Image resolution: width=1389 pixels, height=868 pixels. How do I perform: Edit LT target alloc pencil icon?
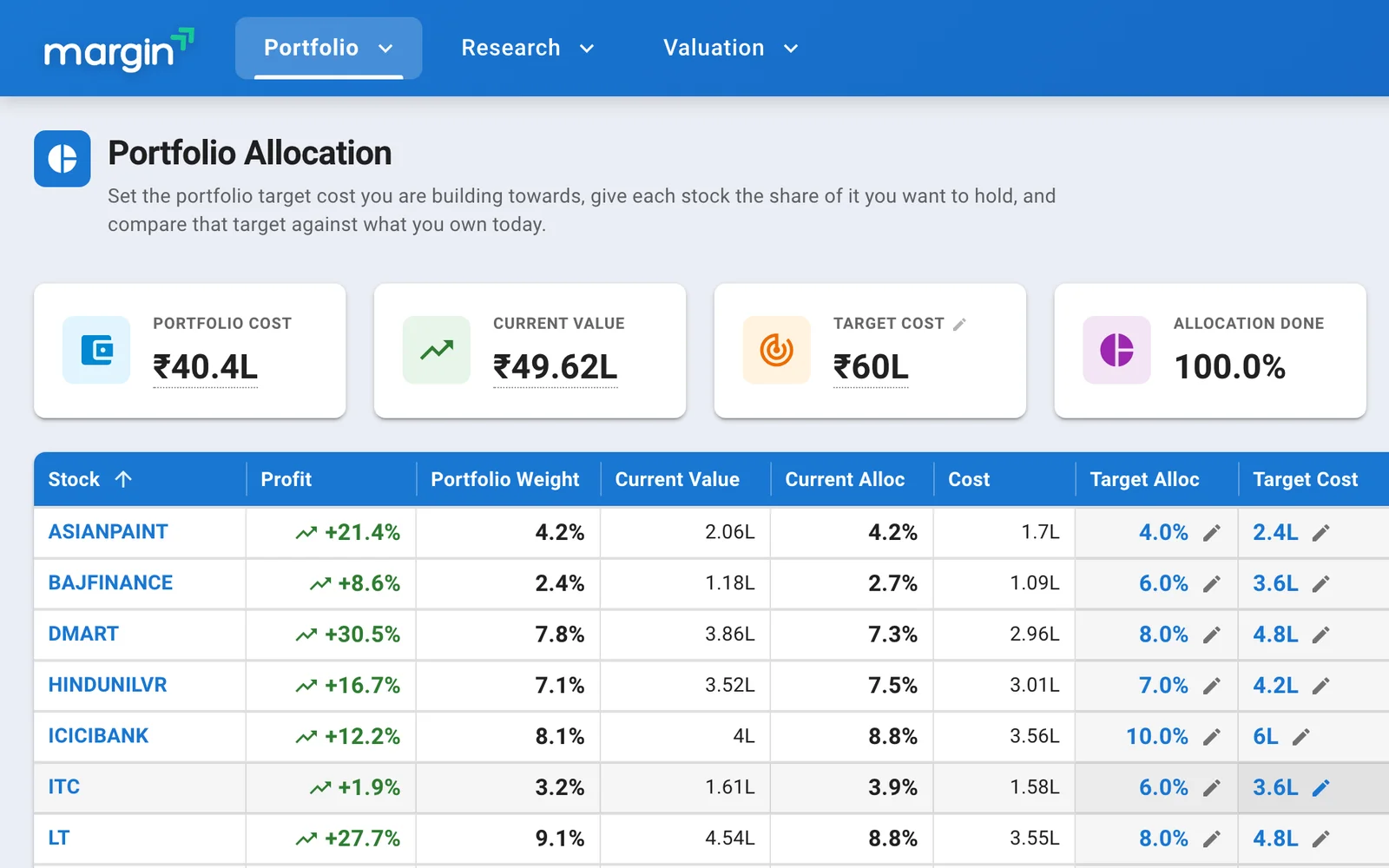point(1212,839)
